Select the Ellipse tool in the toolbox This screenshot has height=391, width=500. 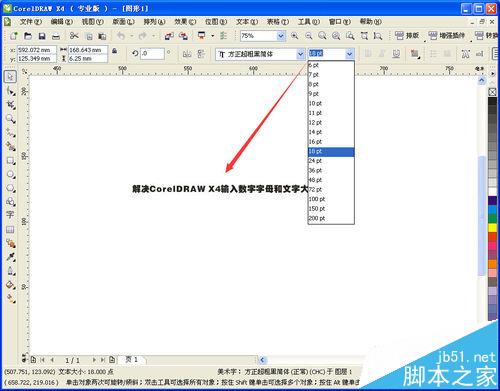(10, 174)
